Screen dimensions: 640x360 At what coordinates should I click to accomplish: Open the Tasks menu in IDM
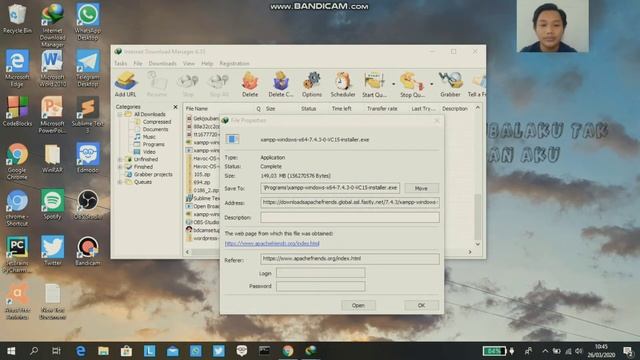(x=120, y=63)
